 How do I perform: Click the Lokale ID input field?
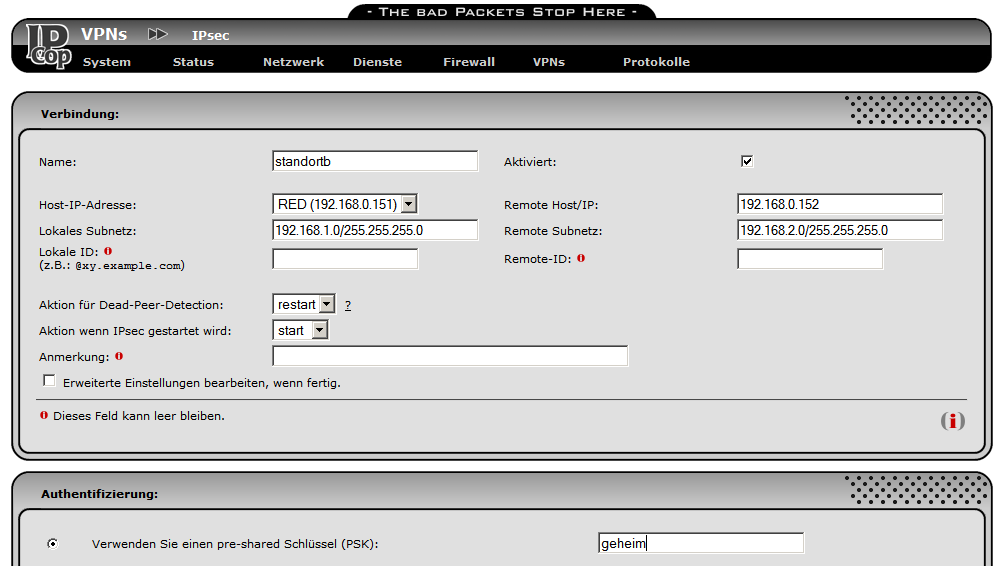[x=345, y=259]
